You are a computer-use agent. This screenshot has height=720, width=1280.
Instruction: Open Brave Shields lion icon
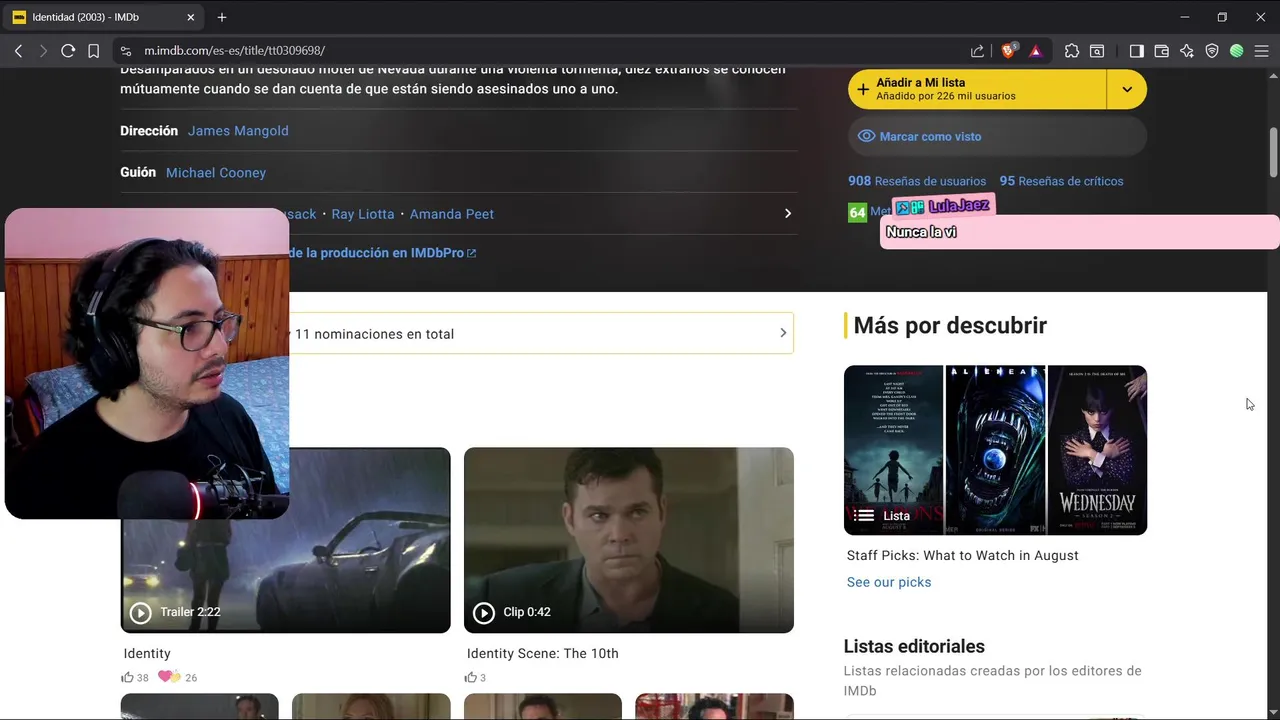click(x=1009, y=50)
